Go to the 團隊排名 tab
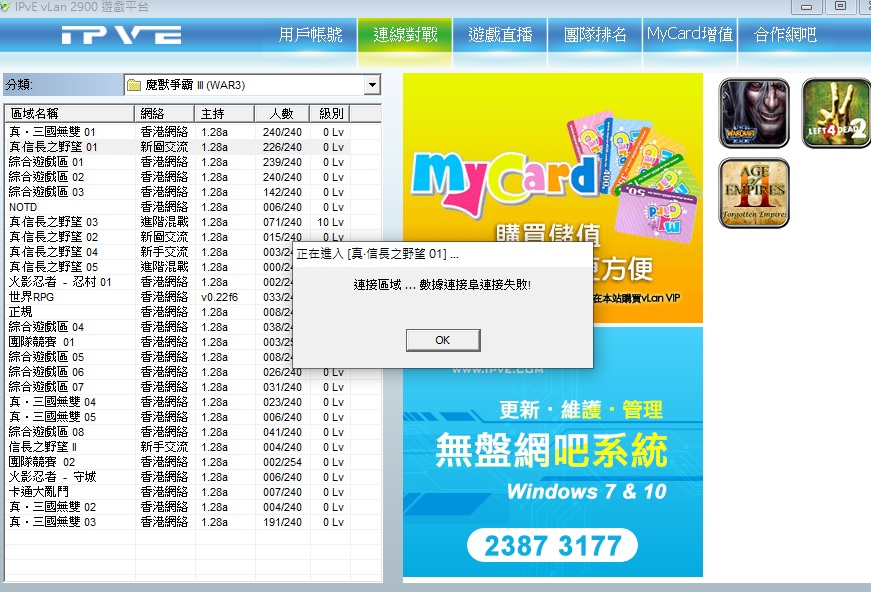871x592 pixels. click(595, 35)
